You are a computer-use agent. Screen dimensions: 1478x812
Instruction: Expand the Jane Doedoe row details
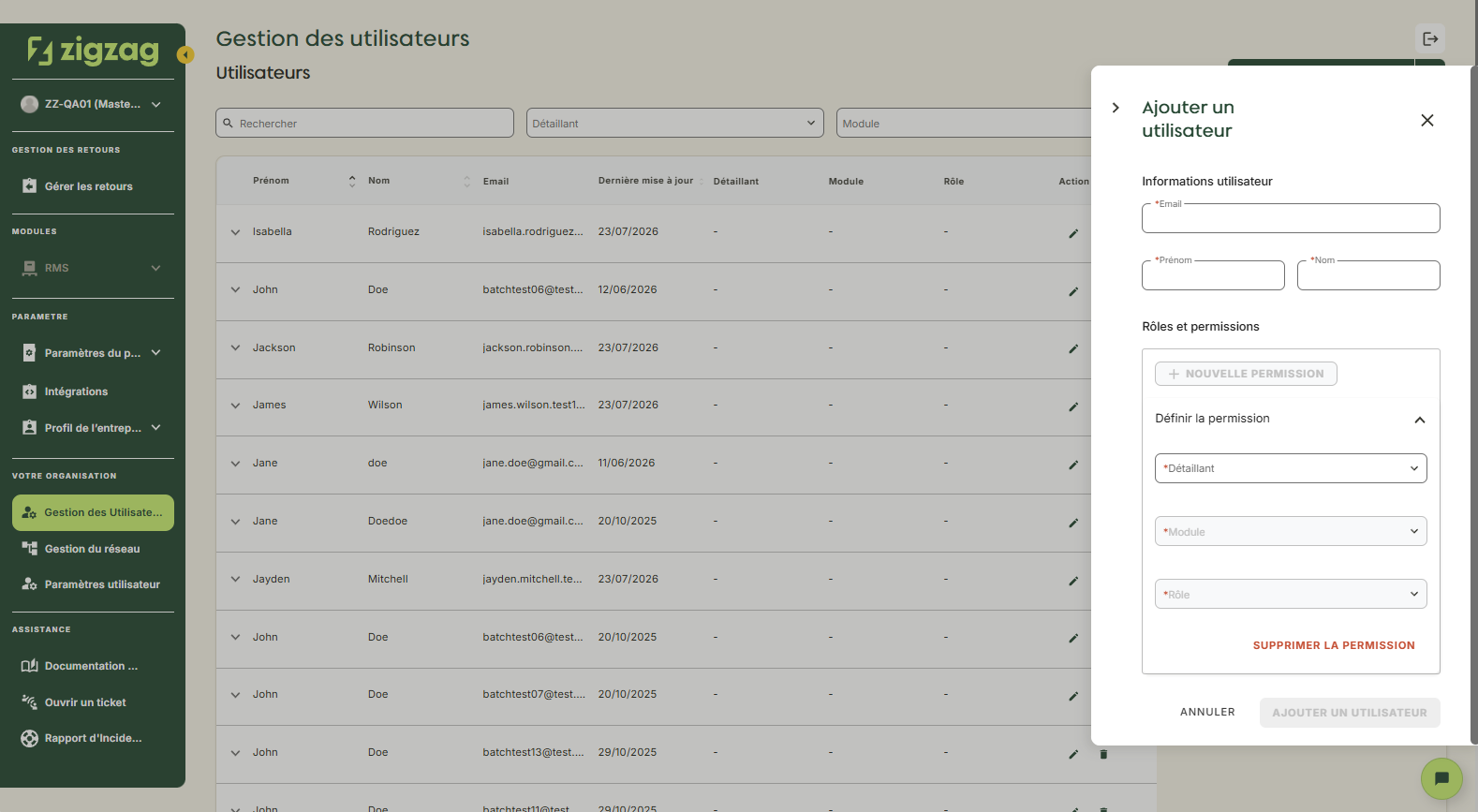(x=235, y=522)
